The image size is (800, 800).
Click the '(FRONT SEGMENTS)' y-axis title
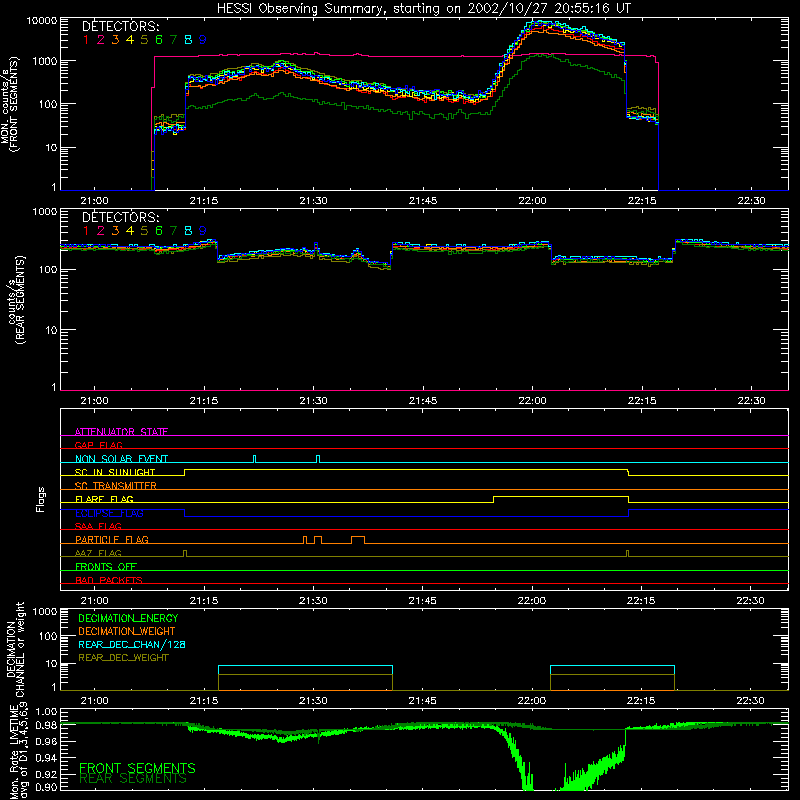point(13,104)
